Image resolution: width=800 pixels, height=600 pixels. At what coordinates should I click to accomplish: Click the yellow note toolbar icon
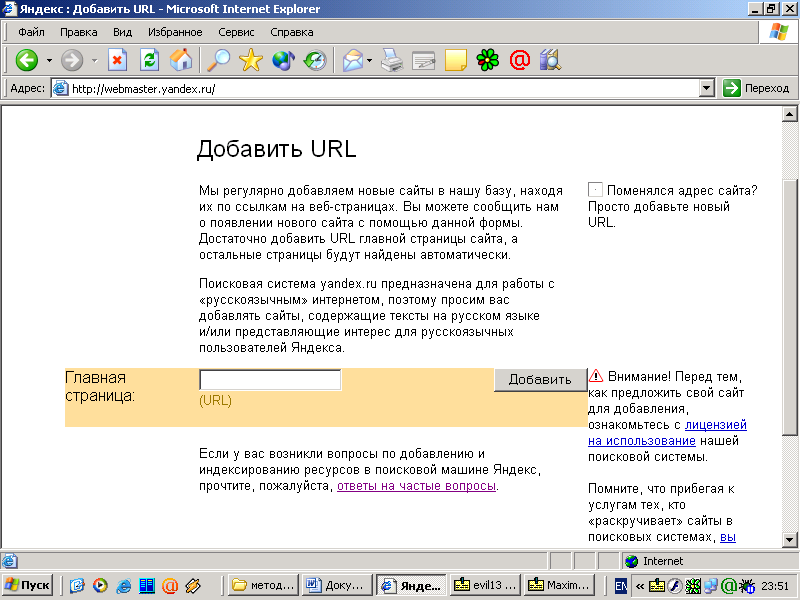(x=456, y=61)
